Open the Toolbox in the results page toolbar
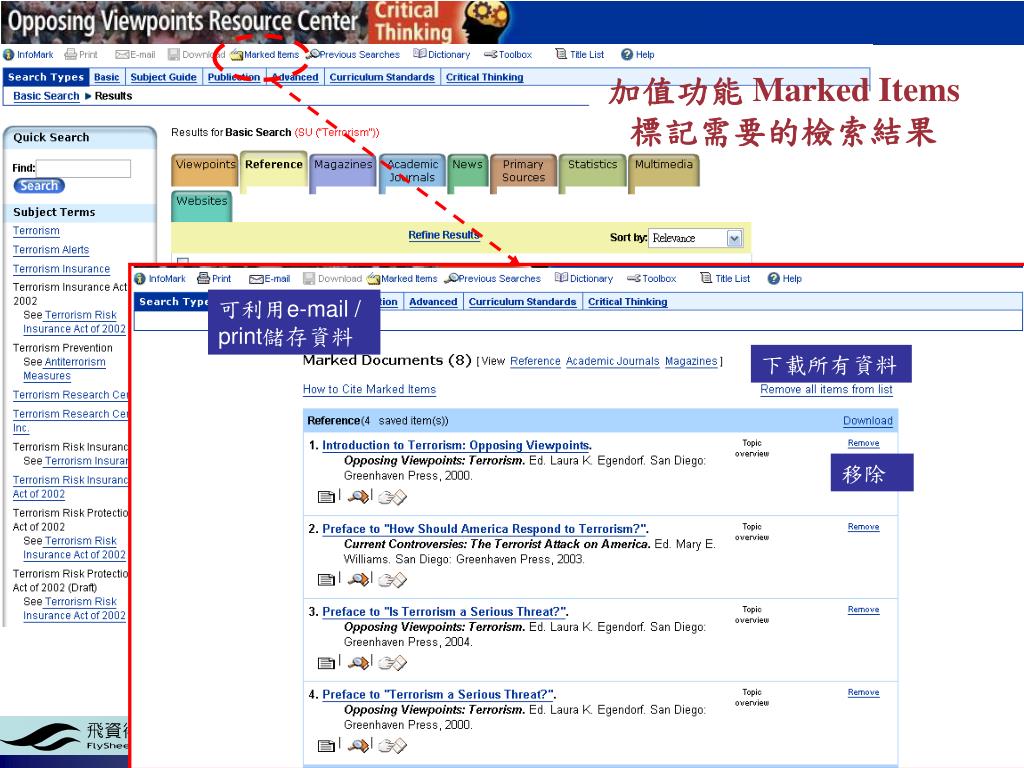The height and width of the screenshot is (768, 1024). 508,55
